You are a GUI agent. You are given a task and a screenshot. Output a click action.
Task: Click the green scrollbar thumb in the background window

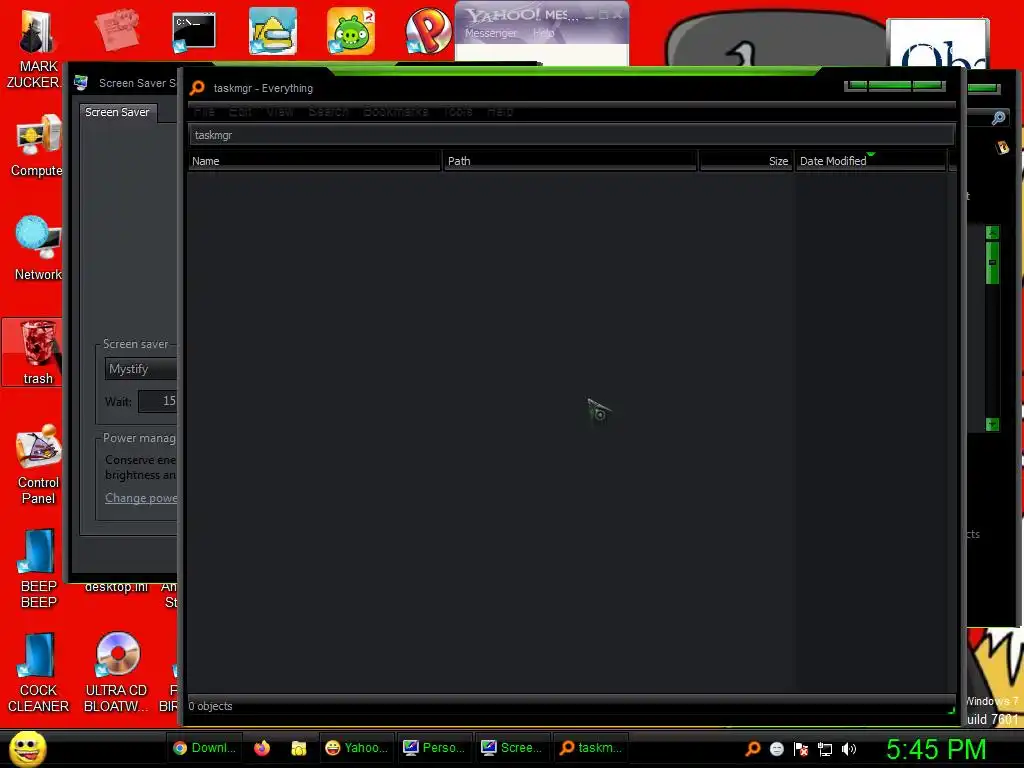992,263
